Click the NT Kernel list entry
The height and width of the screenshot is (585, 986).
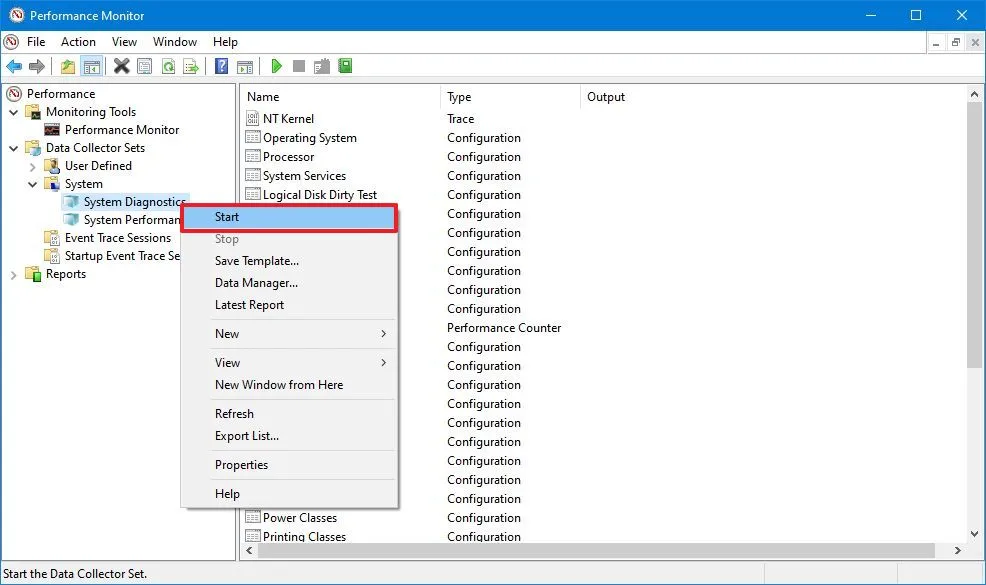tap(288, 119)
